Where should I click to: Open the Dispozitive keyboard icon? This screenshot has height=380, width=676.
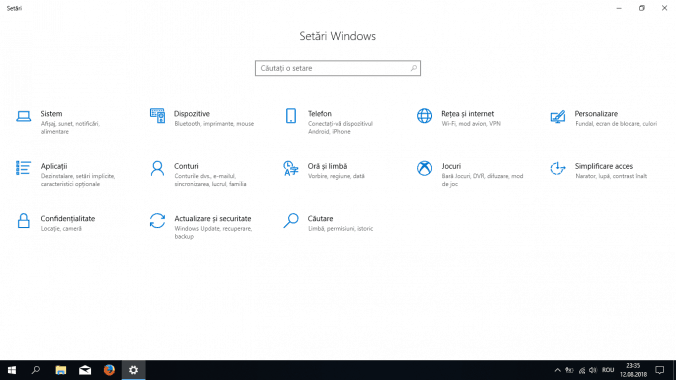[157, 116]
